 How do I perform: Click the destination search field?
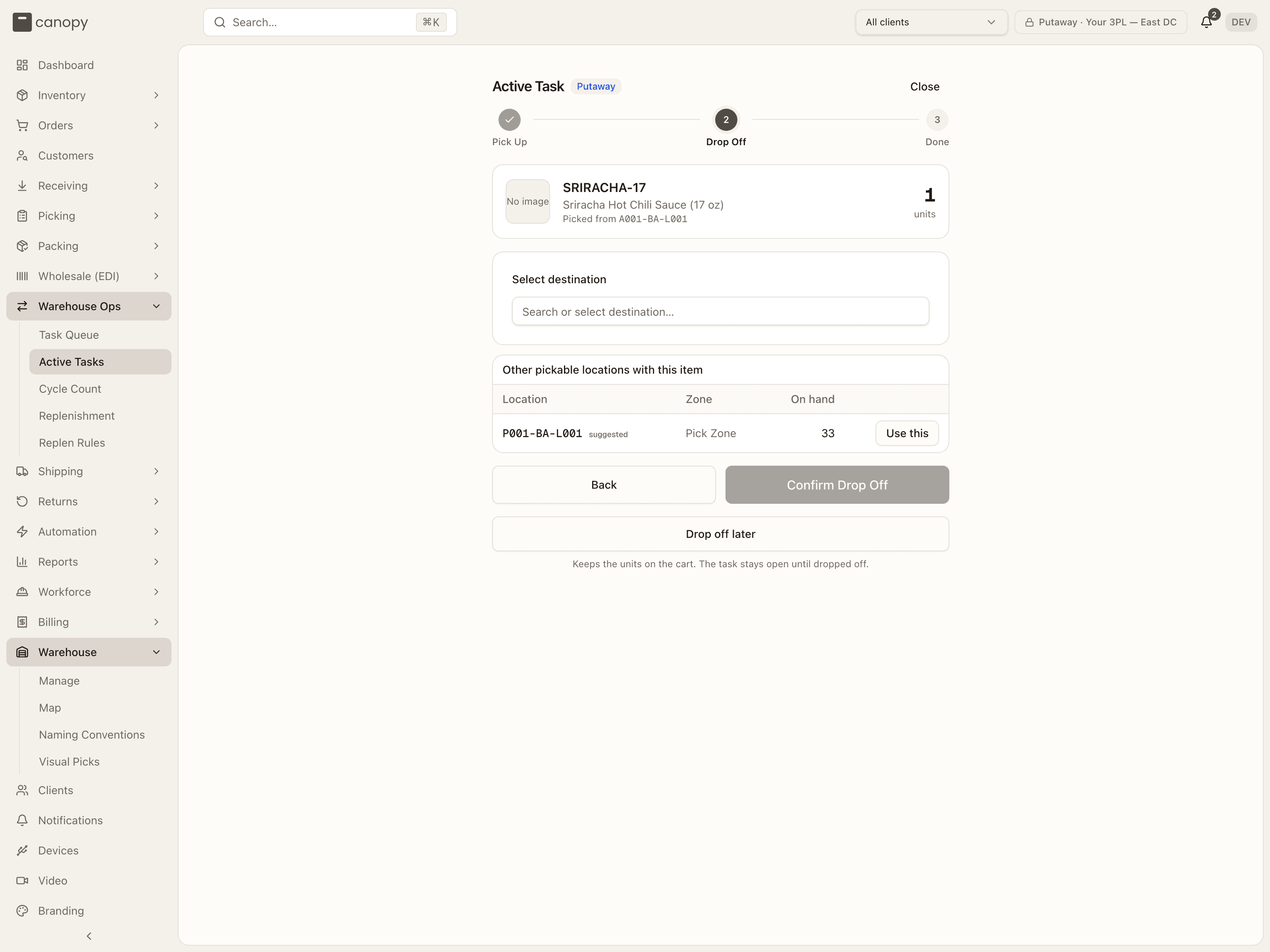[721, 312]
